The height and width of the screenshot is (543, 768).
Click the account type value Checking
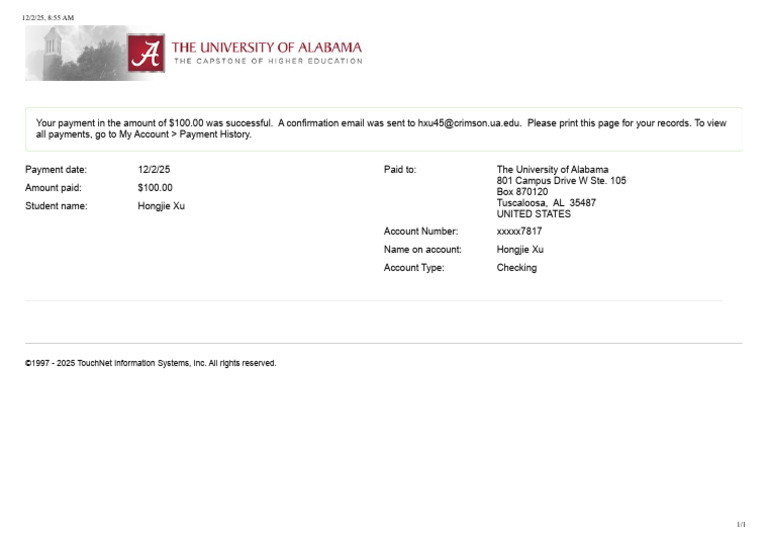point(516,268)
